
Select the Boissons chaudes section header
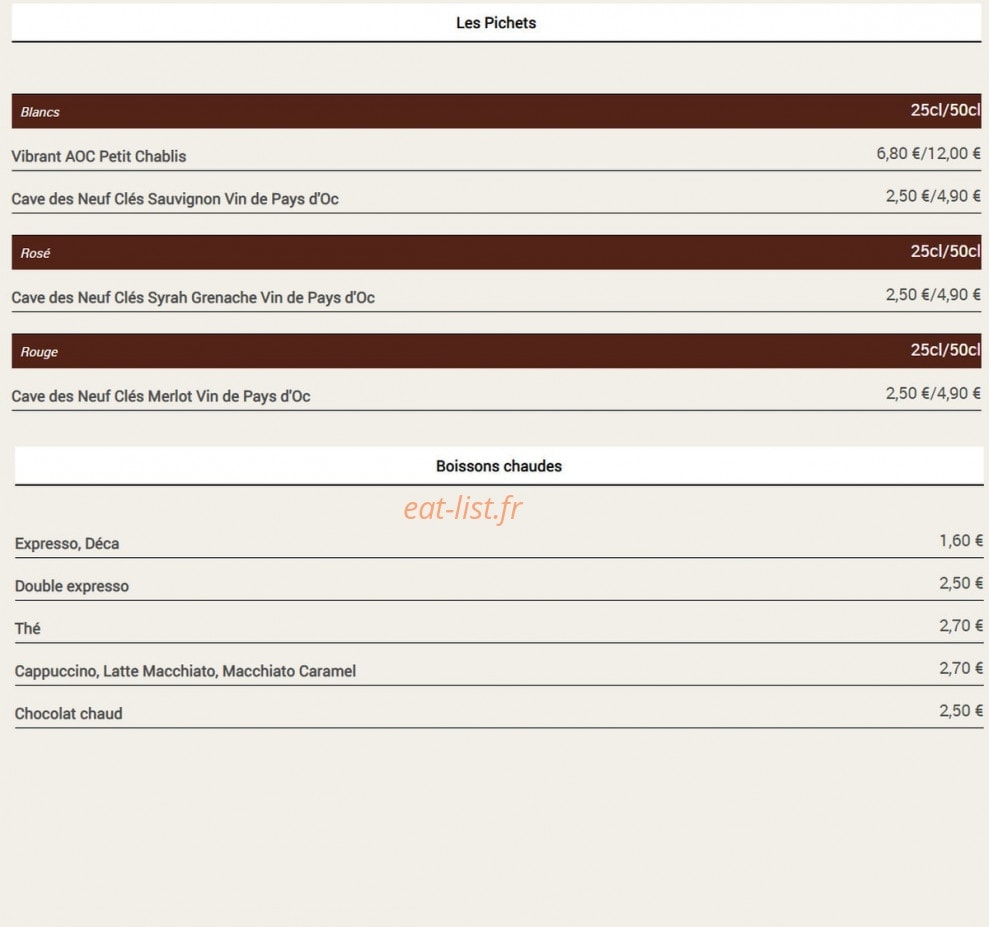pos(498,466)
